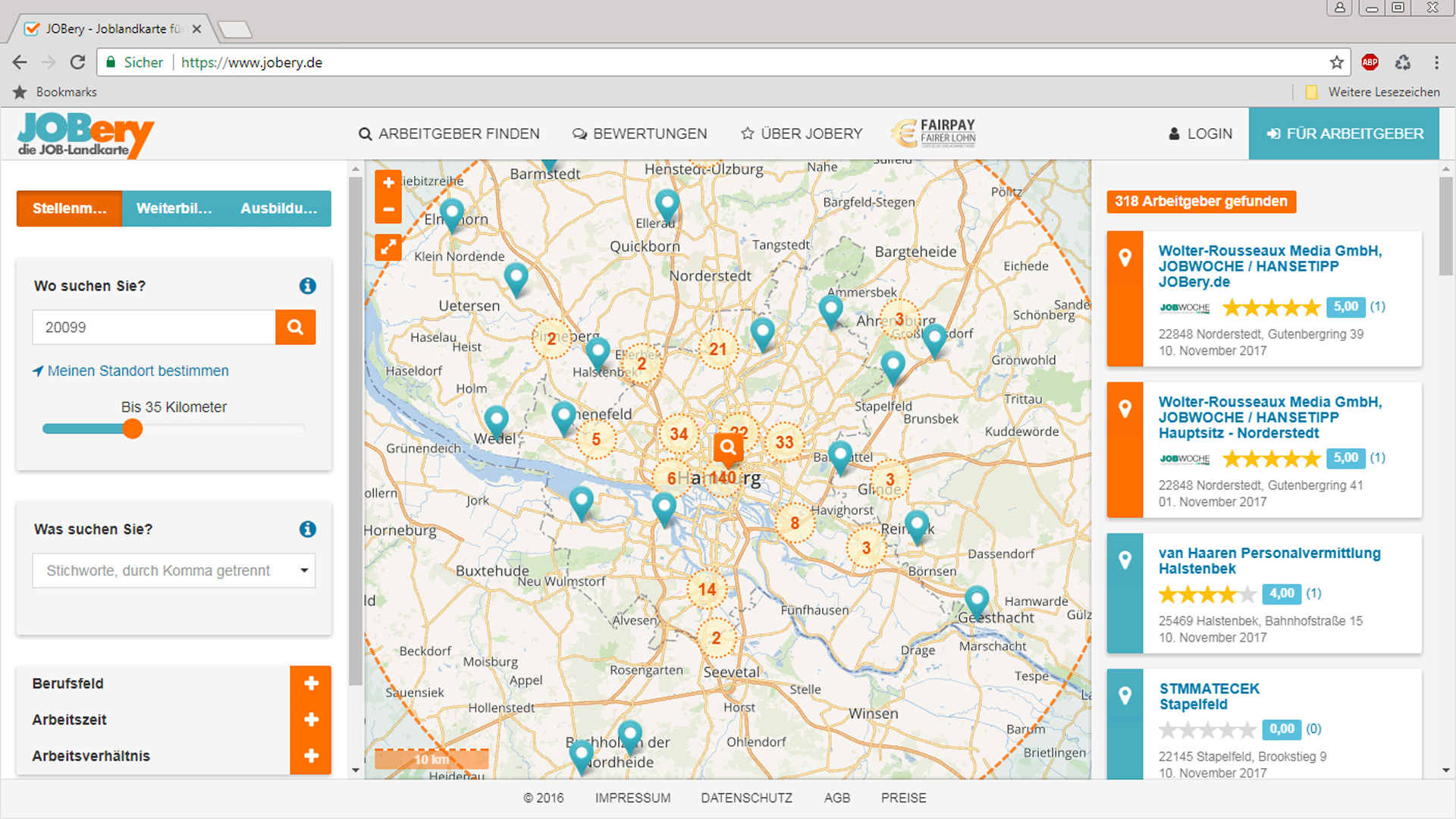The image size is (1456, 819).
Task: Click the browser reload button
Action: click(77, 62)
